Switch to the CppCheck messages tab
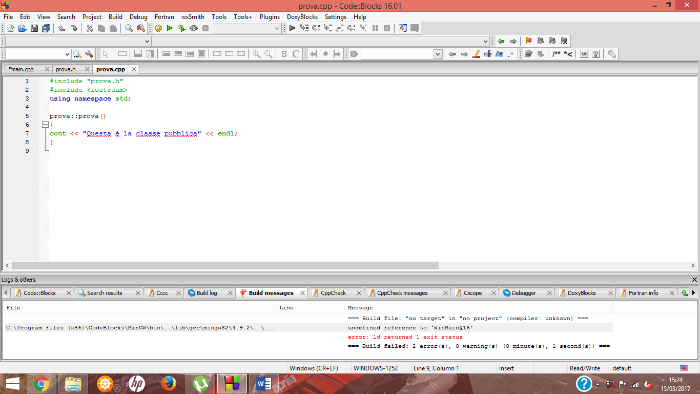Image resolution: width=700 pixels, height=394 pixels. coord(402,293)
